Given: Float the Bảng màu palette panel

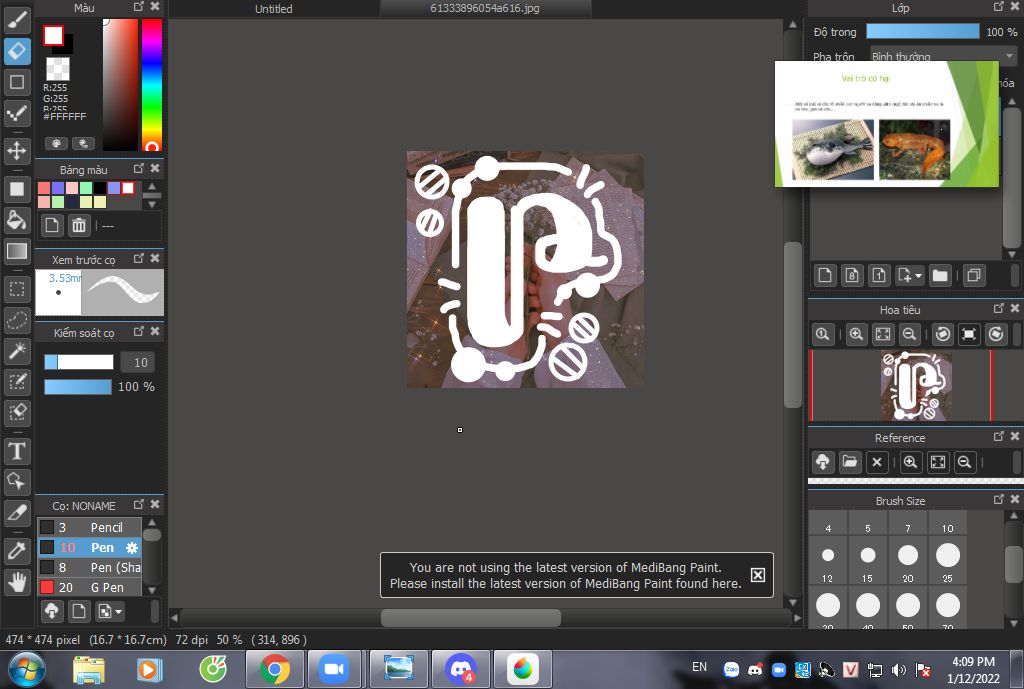Looking at the screenshot, I should click(138, 168).
